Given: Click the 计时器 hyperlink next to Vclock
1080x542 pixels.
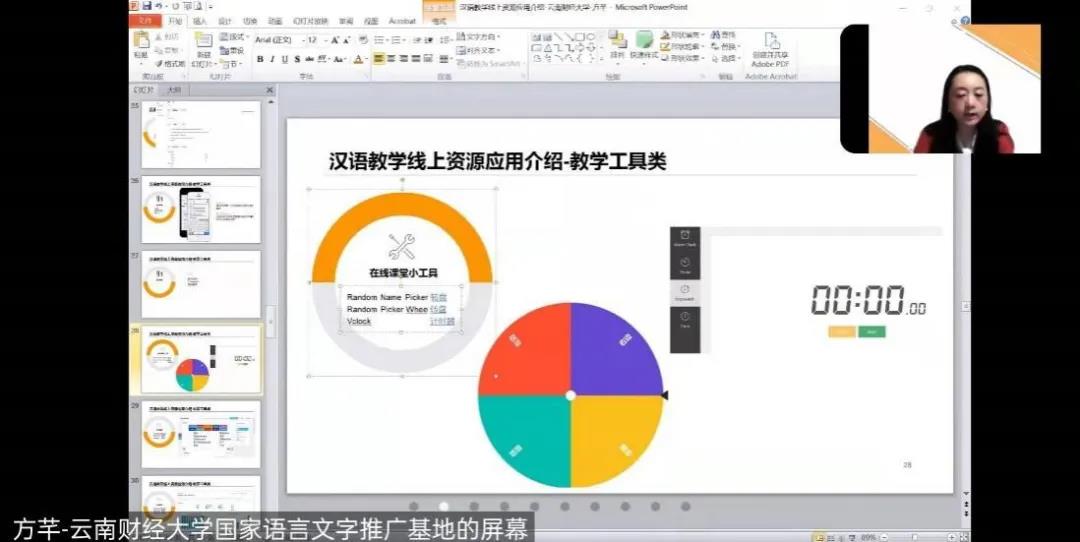Looking at the screenshot, I should coord(442,322).
